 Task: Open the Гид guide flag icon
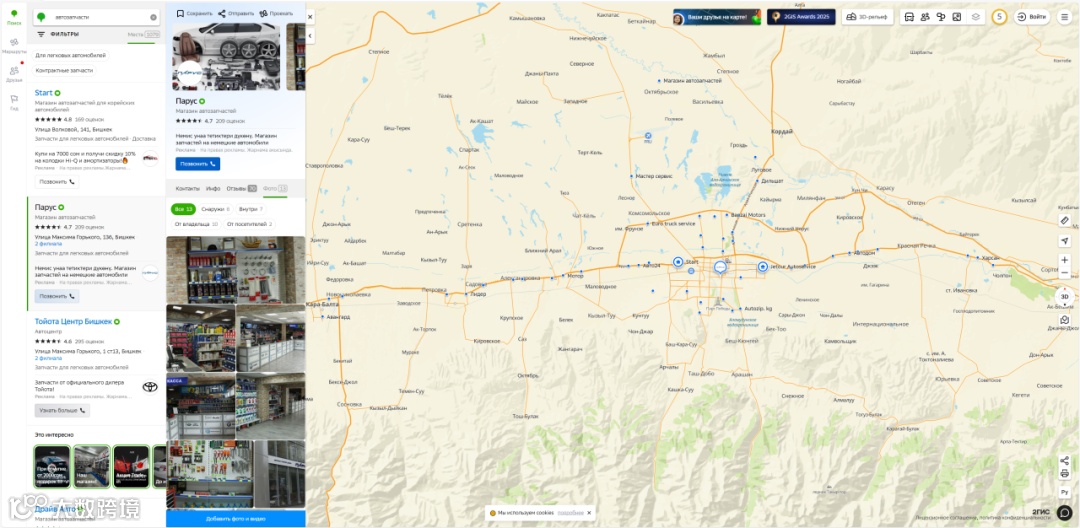click(x=14, y=102)
